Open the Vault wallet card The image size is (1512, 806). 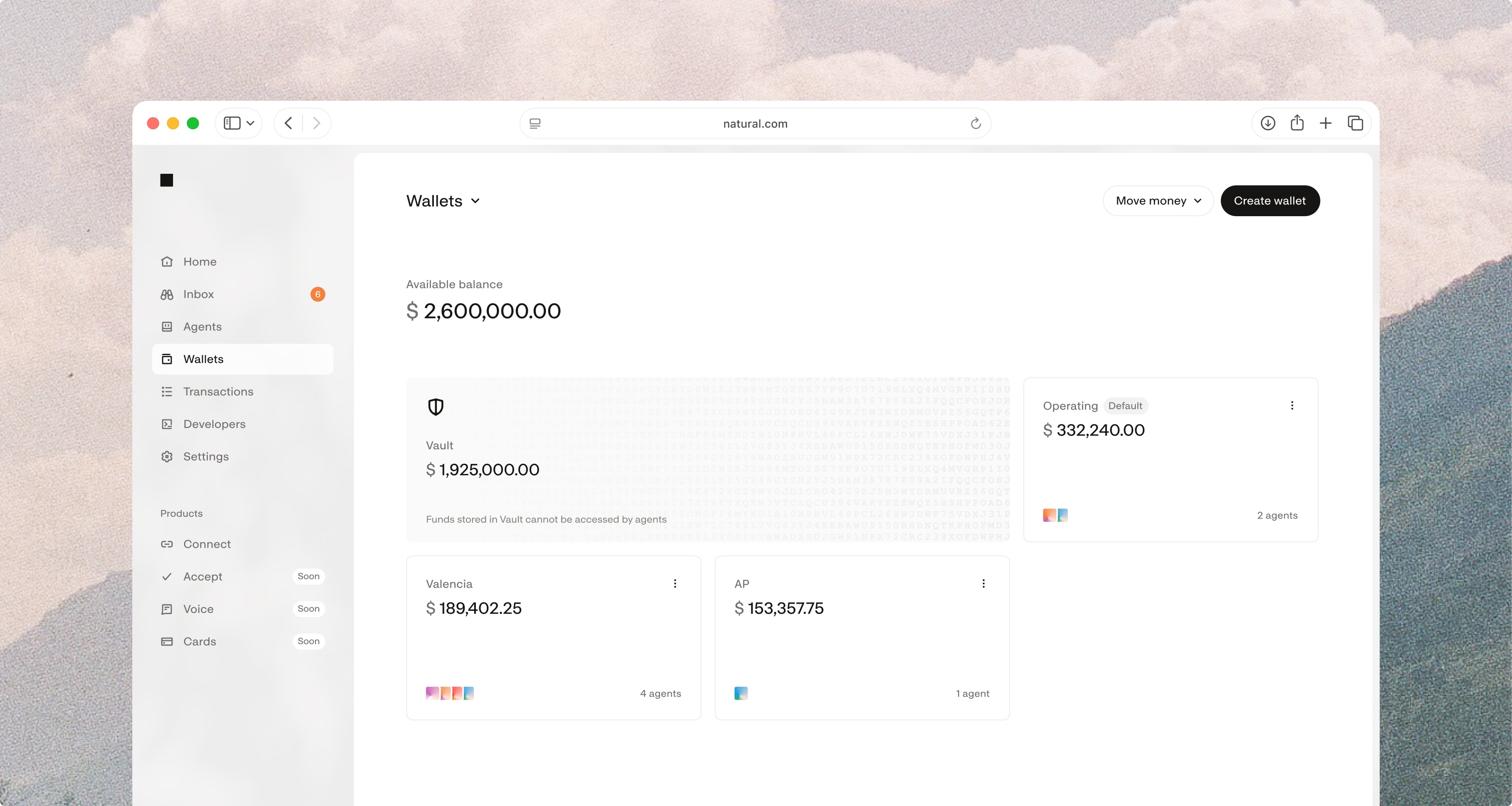coord(709,460)
